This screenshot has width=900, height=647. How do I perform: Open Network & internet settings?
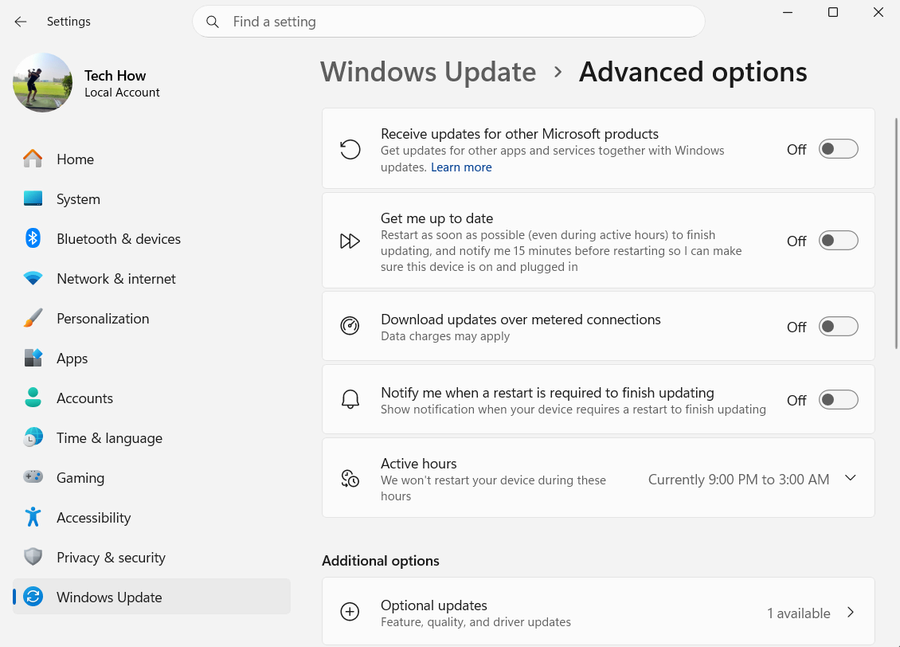(152, 278)
